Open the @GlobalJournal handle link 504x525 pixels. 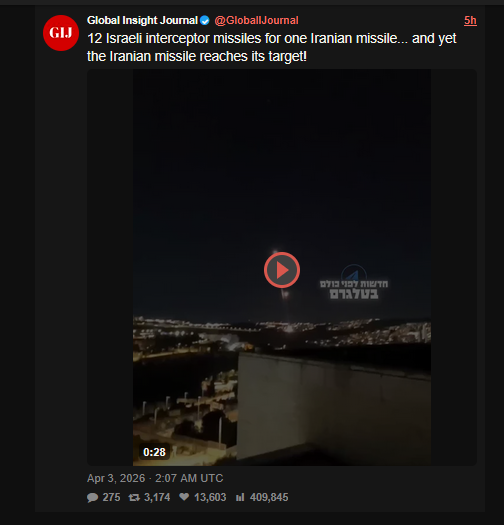(x=256, y=20)
